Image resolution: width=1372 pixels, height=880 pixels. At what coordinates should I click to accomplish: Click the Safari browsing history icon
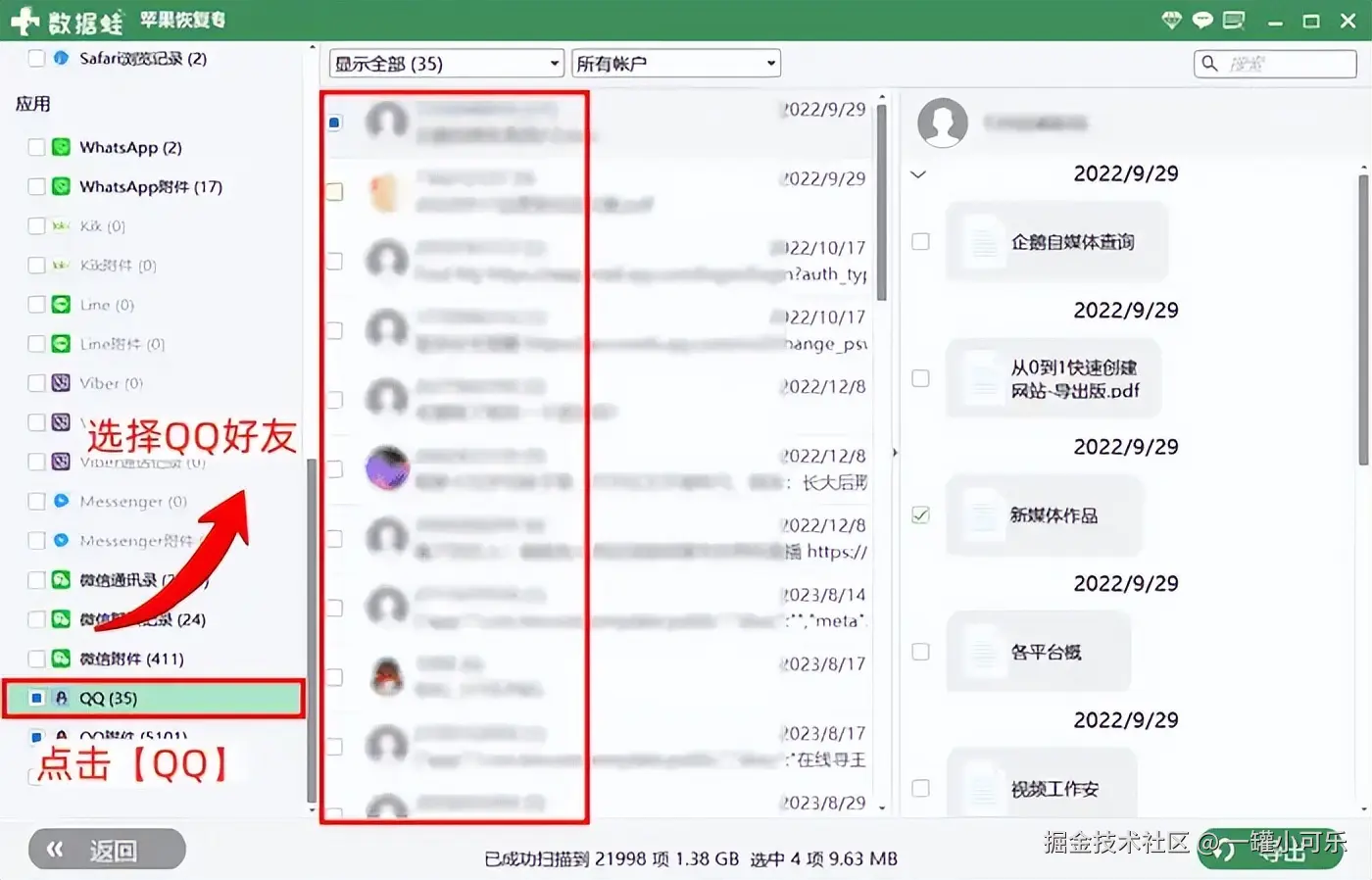point(61,58)
